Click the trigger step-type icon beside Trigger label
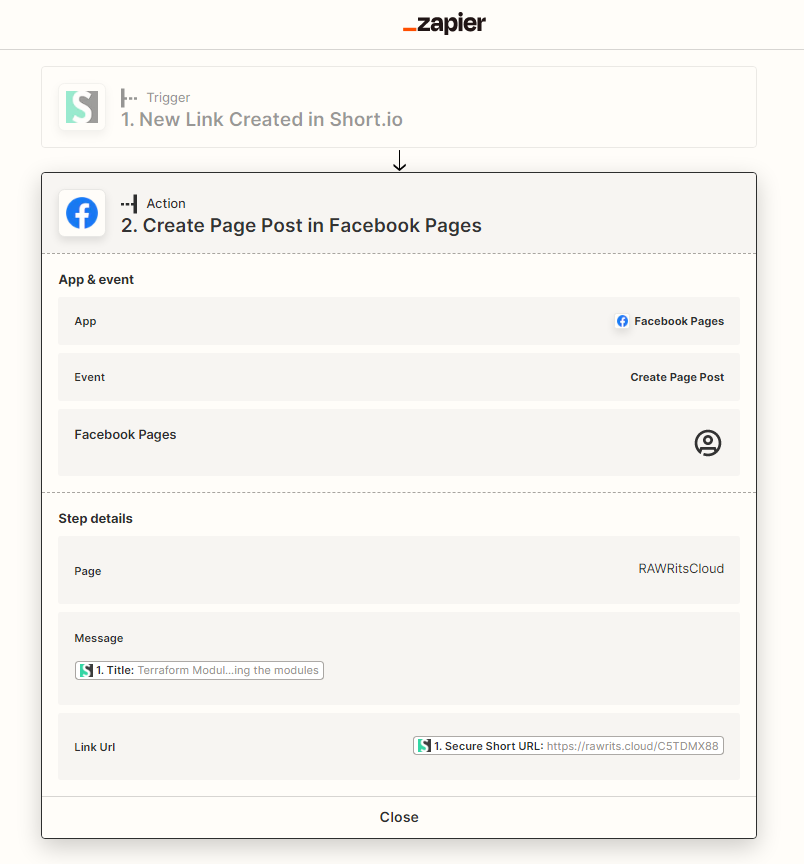The height and width of the screenshot is (864, 804). [129, 98]
